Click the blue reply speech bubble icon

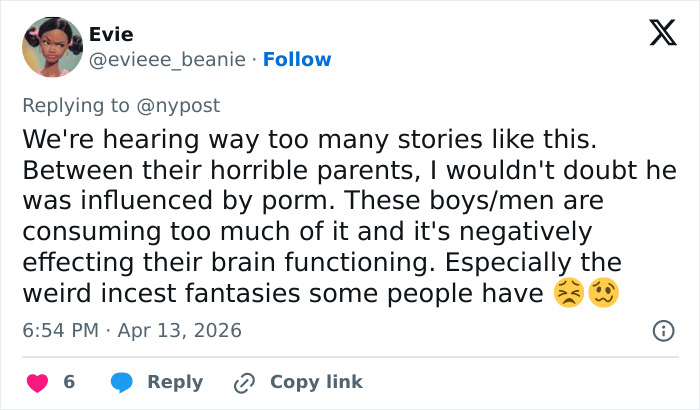coord(122,382)
